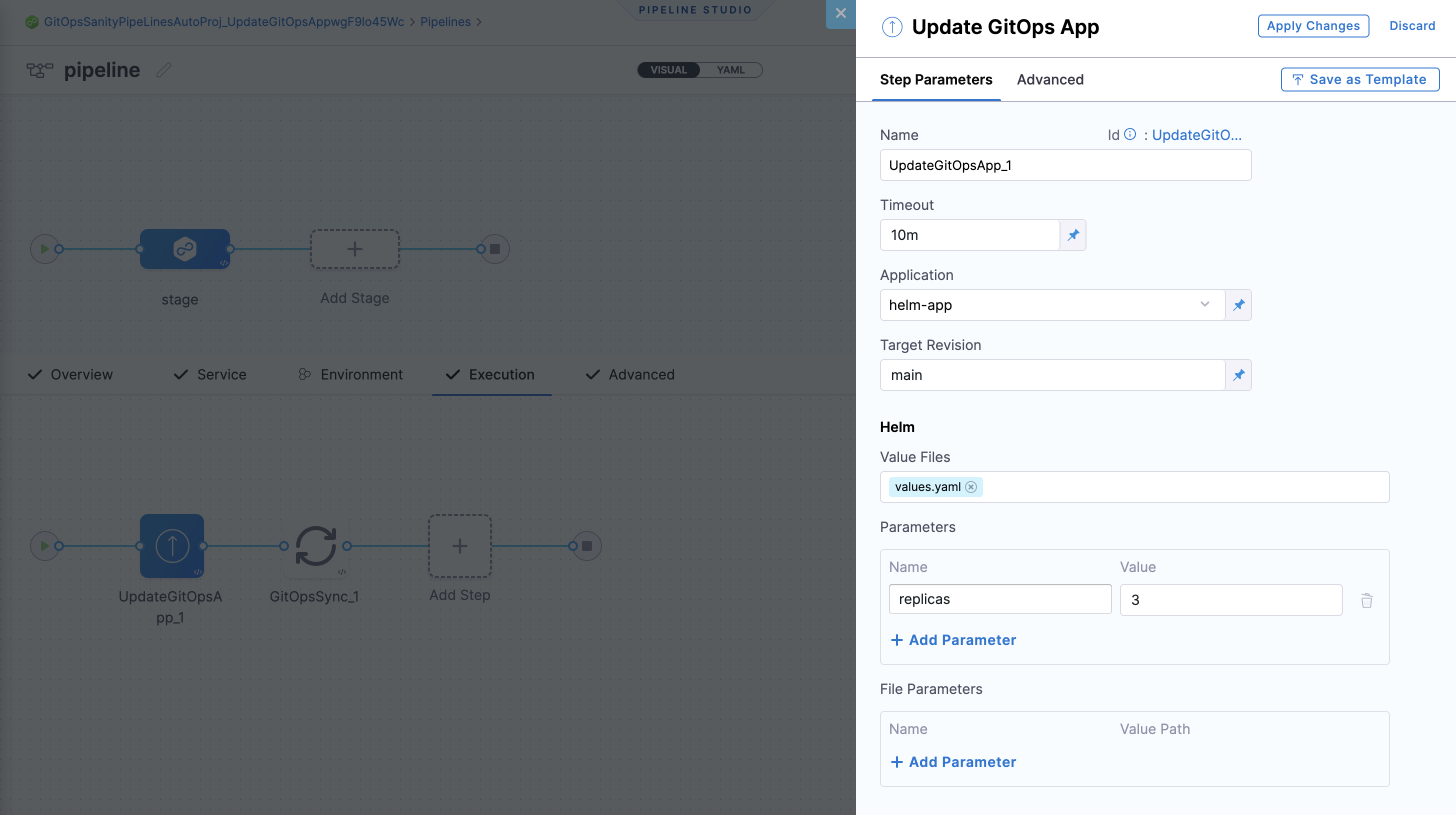Select the GitOpsSync_1 sync step icon
1456x815 pixels.
tap(315, 546)
